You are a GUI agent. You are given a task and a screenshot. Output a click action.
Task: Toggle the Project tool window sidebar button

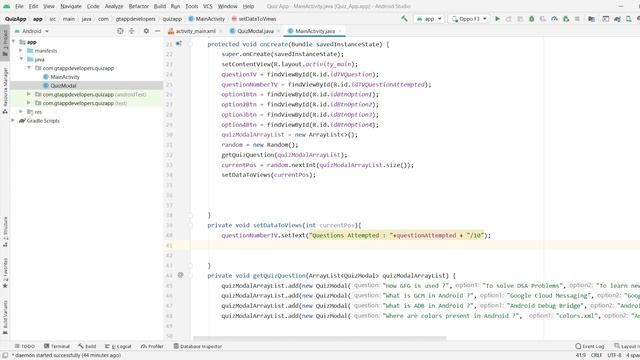tap(5, 43)
